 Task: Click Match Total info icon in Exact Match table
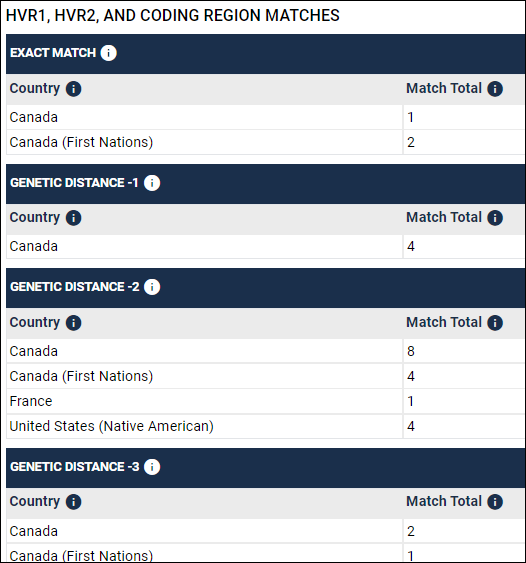(495, 89)
